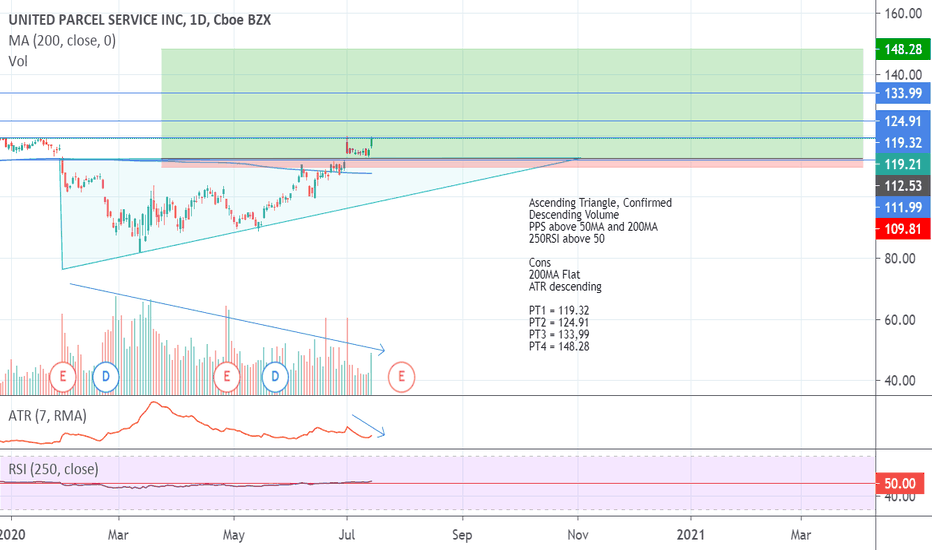Click the Jul time axis label
Screen dimensions: 932x550
pyautogui.click(x=347, y=535)
